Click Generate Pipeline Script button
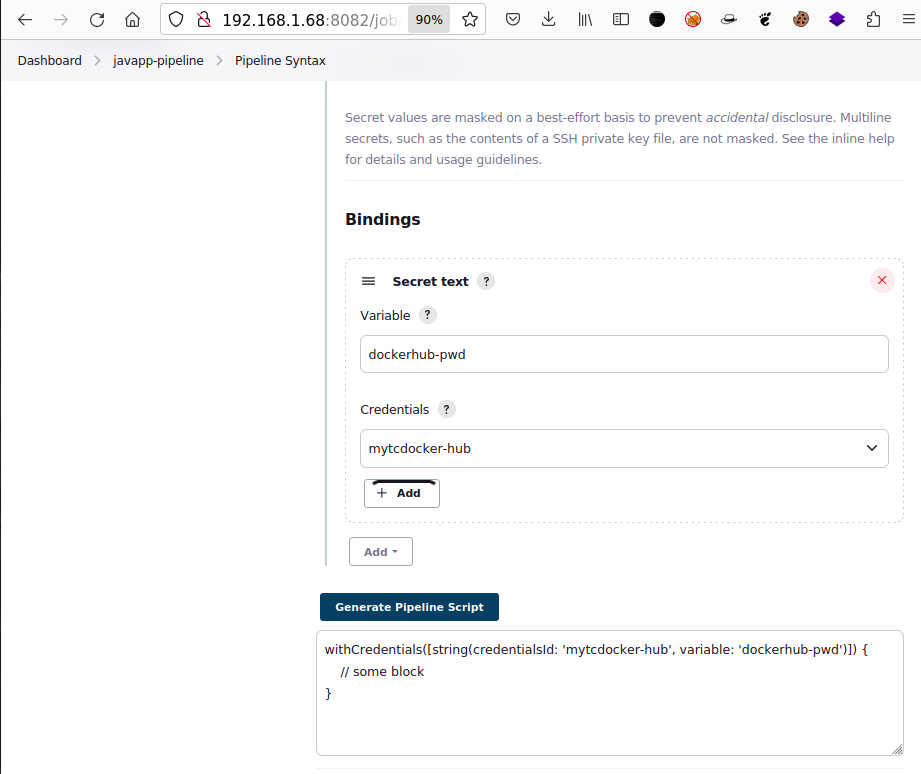This screenshot has width=921, height=774. pyautogui.click(x=409, y=607)
